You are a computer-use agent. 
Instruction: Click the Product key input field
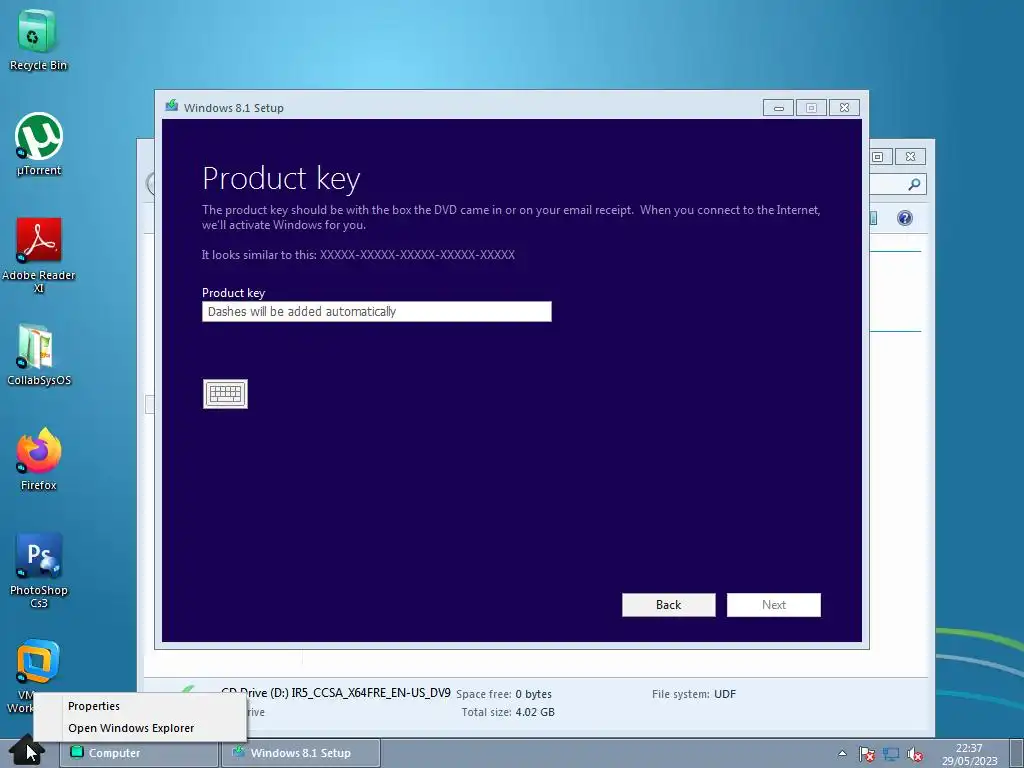377,312
